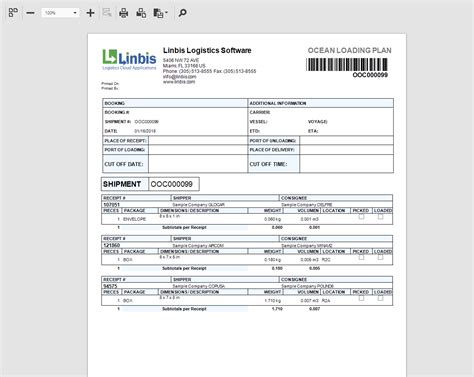Print the report with printer icon

tap(124, 13)
